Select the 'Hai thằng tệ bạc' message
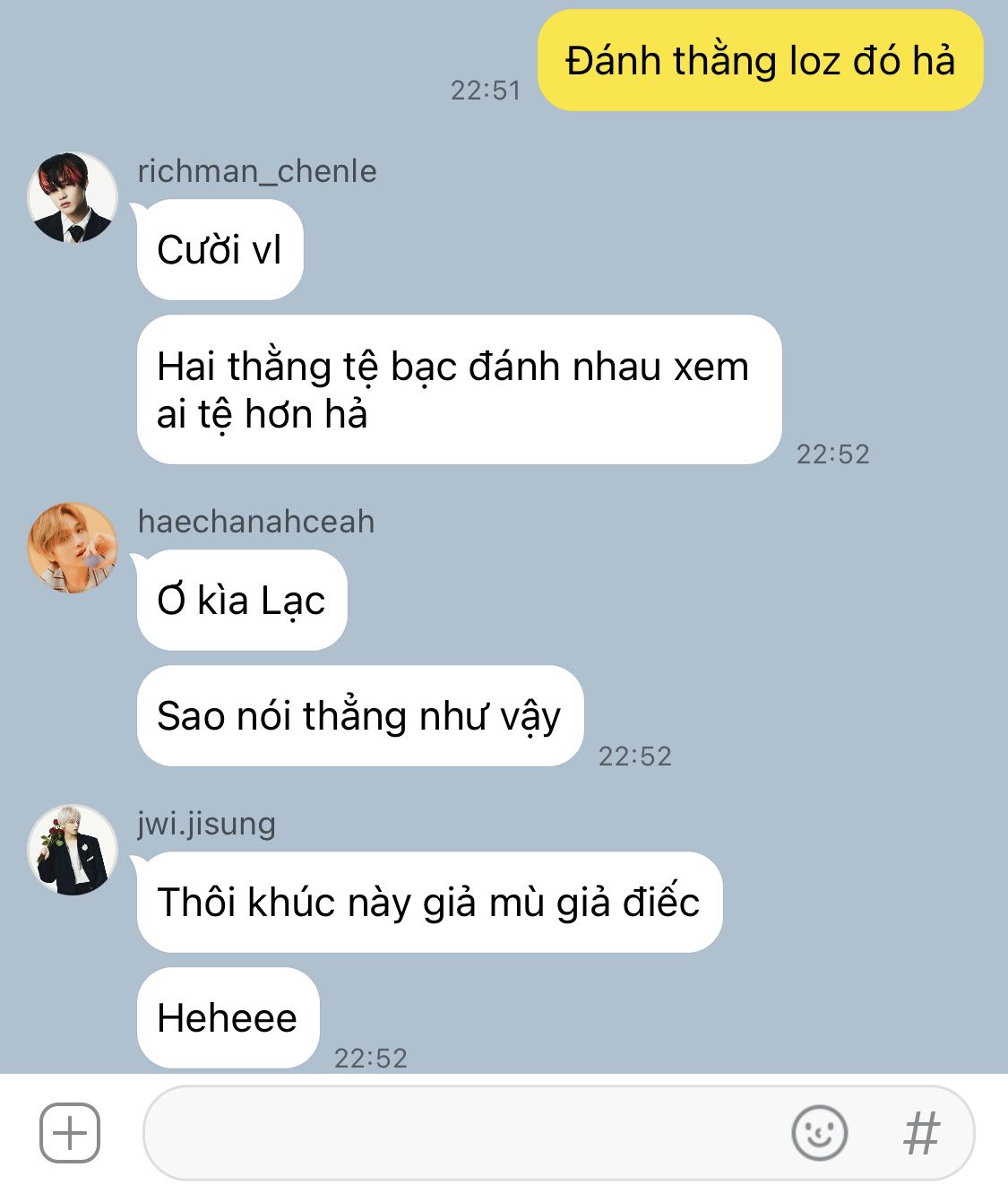 (x=459, y=390)
